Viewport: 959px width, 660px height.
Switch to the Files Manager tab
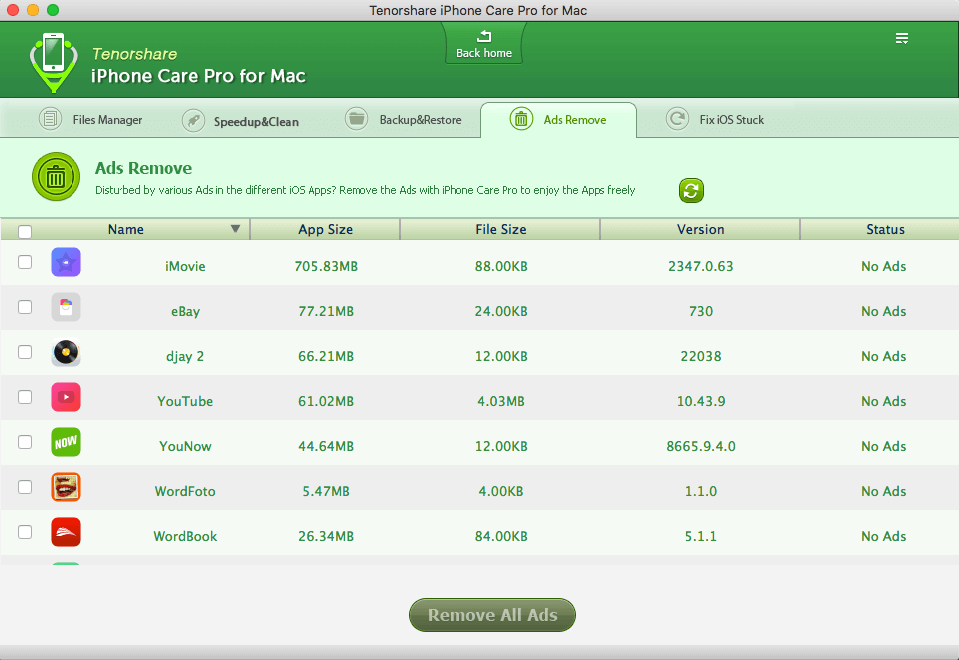(x=91, y=119)
